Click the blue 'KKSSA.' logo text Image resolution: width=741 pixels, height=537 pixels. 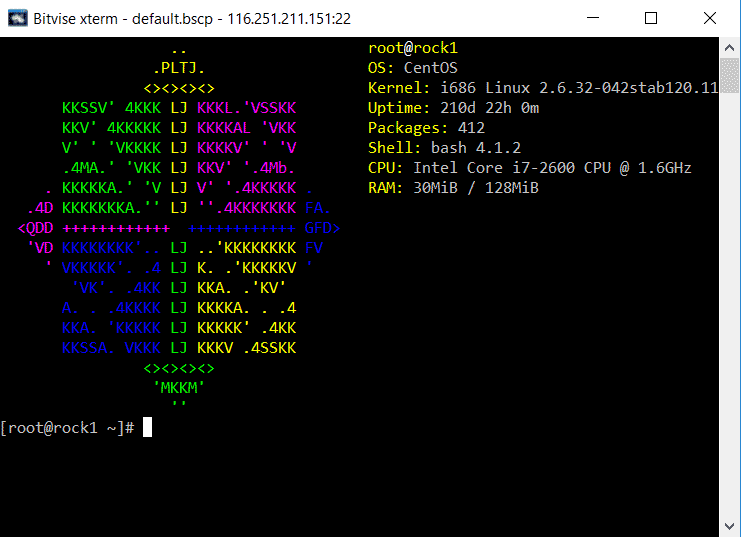click(x=88, y=348)
